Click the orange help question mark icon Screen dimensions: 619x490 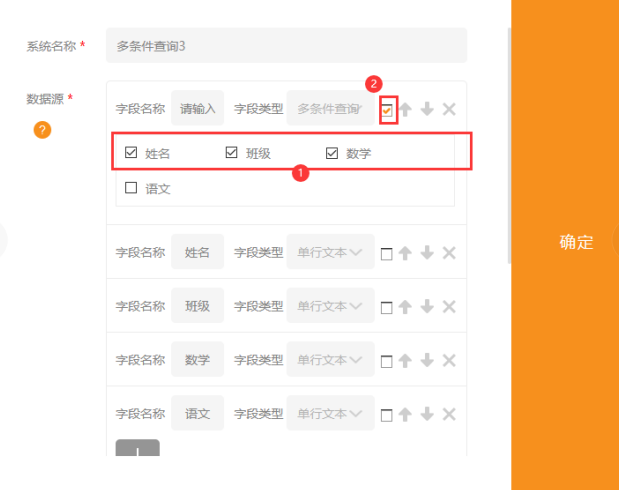(42, 130)
